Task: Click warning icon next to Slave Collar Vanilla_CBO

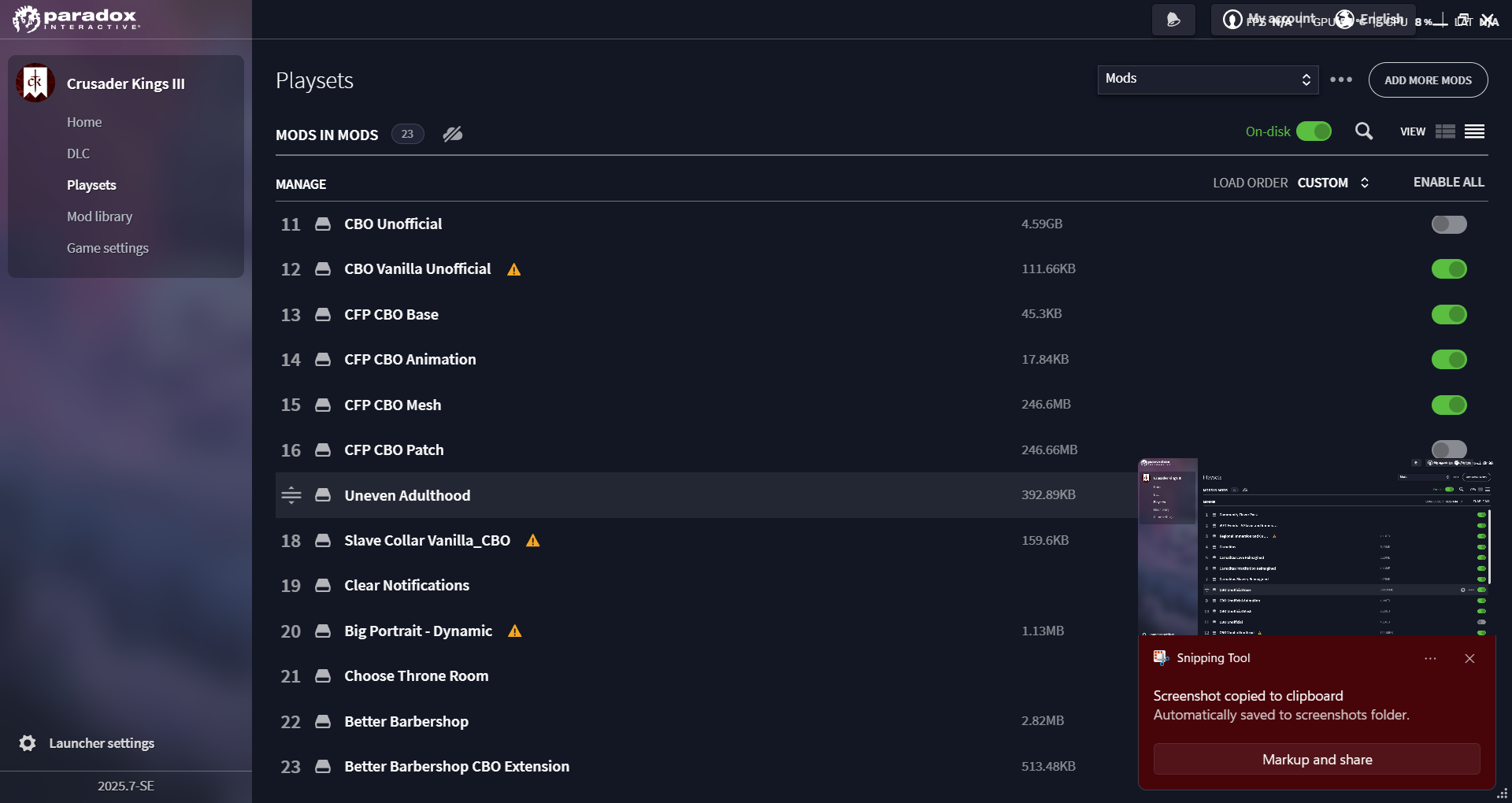Action: [x=533, y=541]
